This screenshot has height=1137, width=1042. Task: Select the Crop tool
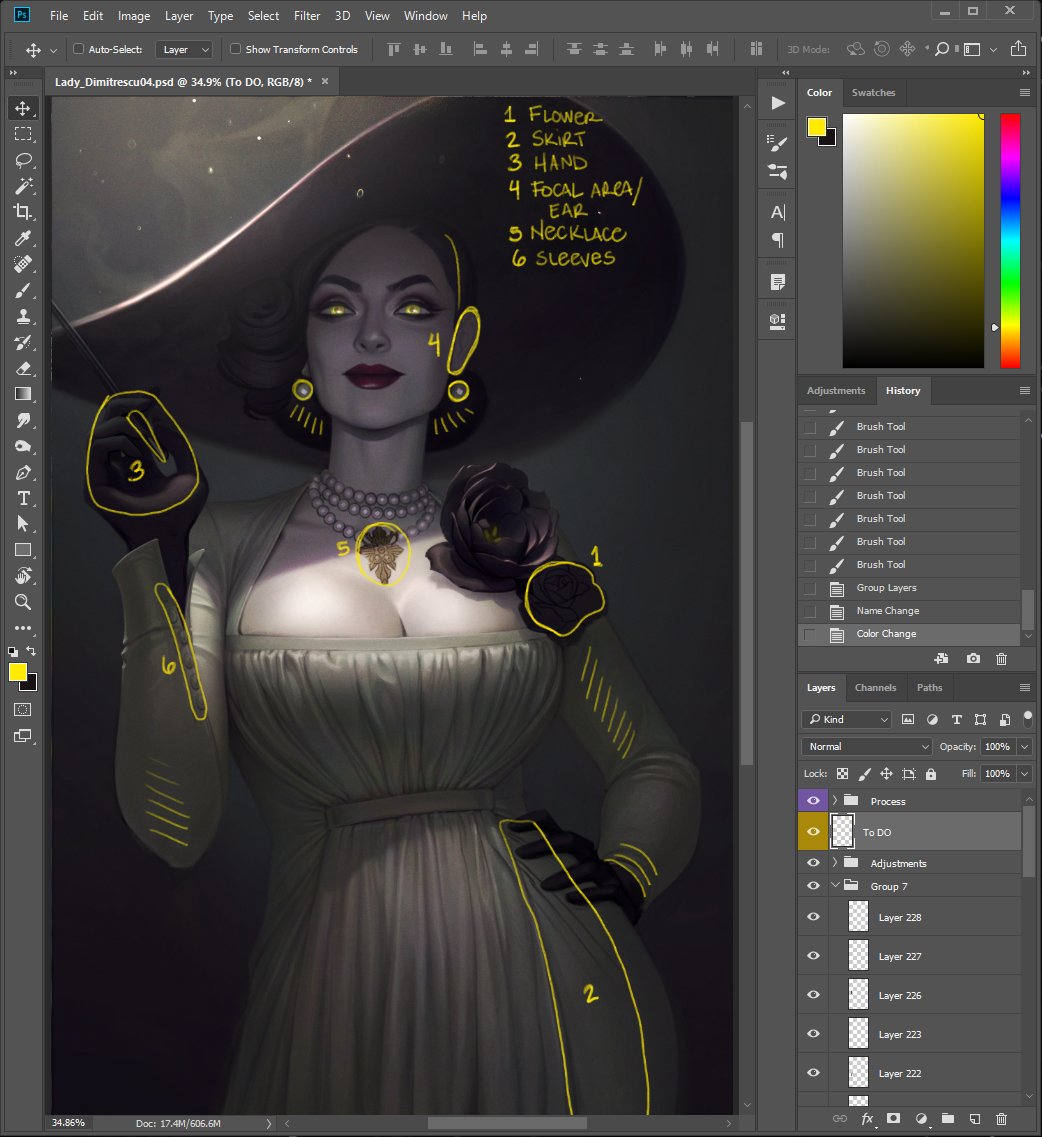[22, 212]
